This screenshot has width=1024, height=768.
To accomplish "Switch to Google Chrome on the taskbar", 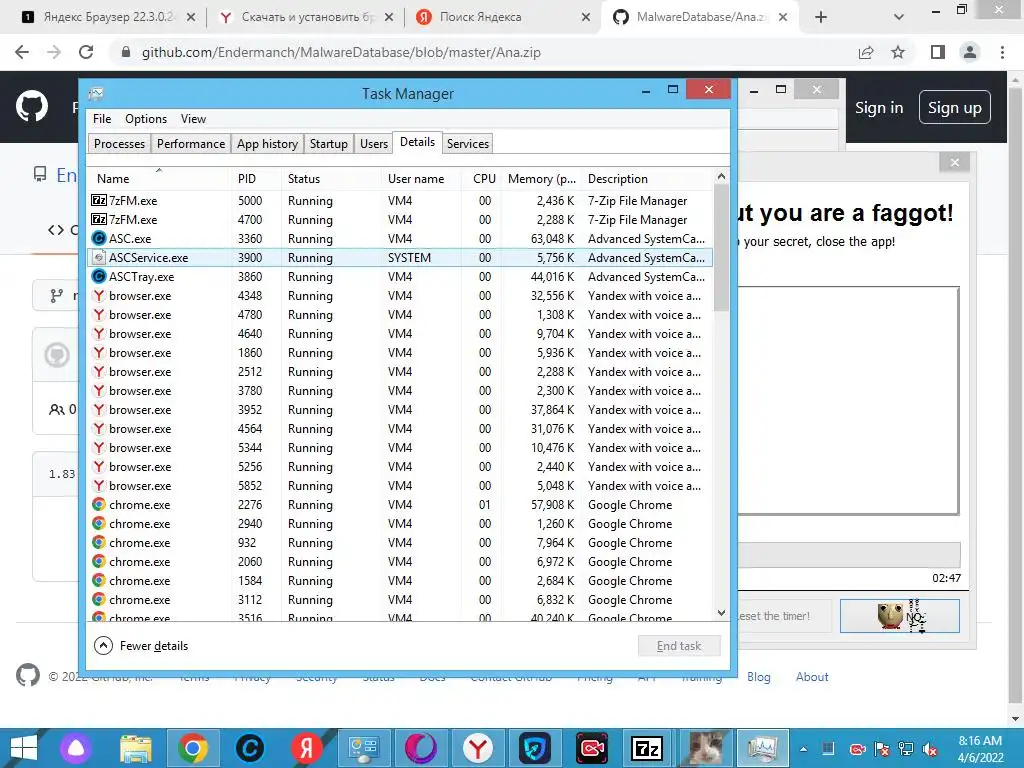I will (193, 748).
